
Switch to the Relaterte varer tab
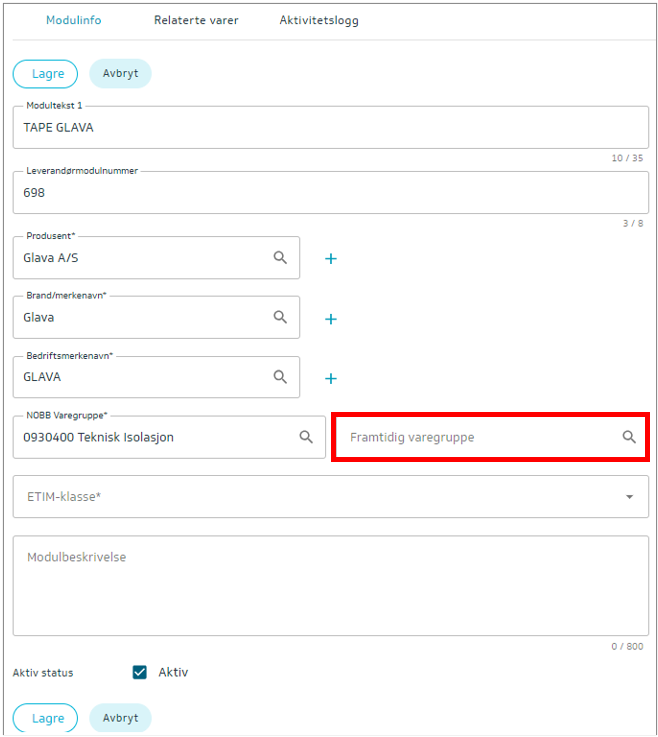tap(196, 20)
